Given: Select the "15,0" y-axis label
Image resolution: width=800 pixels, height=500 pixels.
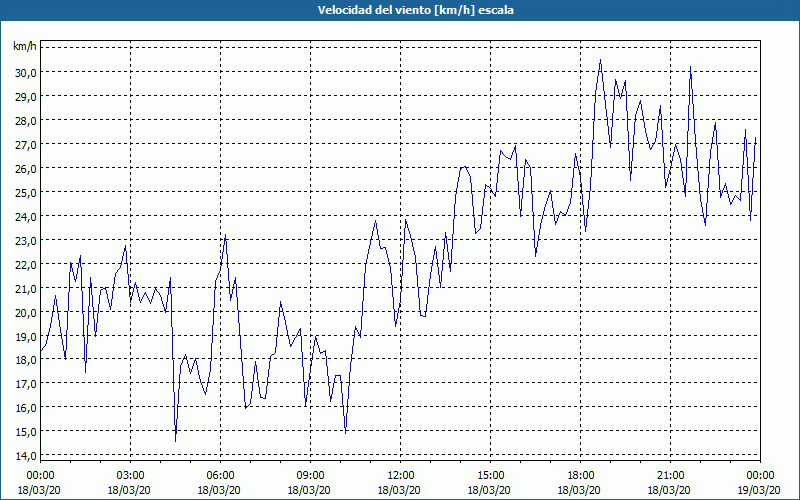Looking at the screenshot, I should point(26,432).
